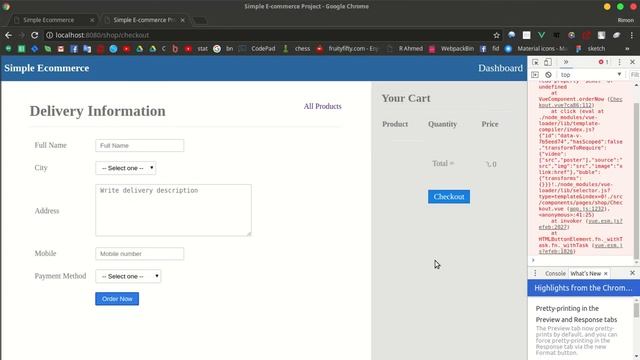Show more bookmarks with the overflow chevron
The width and height of the screenshot is (640, 360).
[x=627, y=49]
